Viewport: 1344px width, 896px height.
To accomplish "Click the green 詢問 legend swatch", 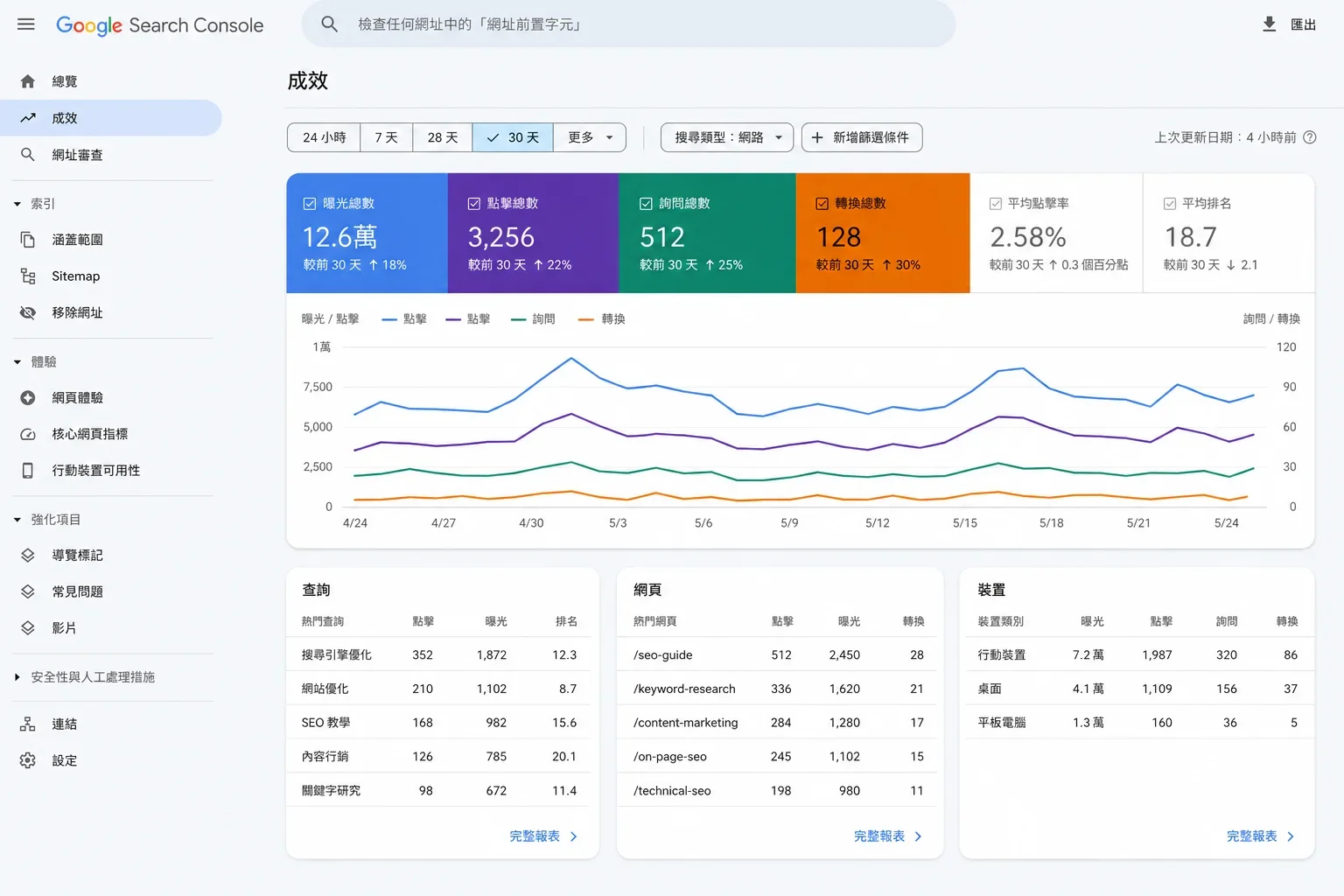I will 519,319.
